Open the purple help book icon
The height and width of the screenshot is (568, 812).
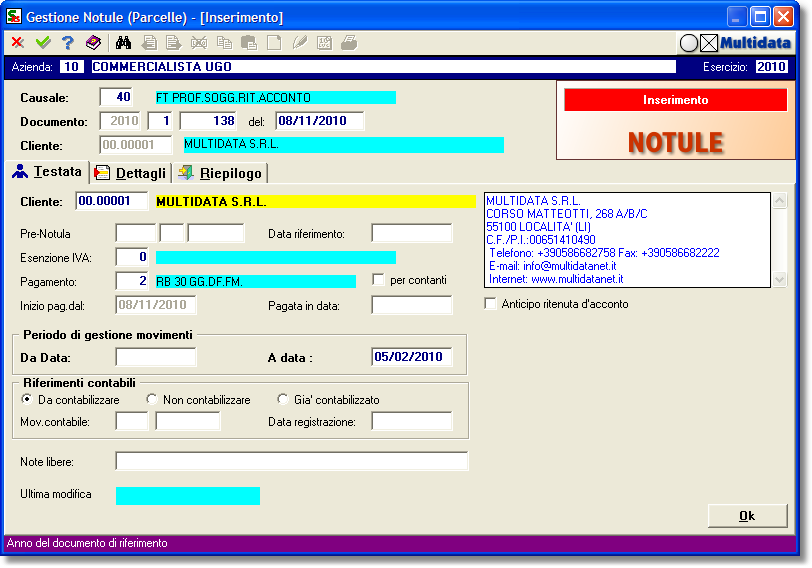point(93,42)
